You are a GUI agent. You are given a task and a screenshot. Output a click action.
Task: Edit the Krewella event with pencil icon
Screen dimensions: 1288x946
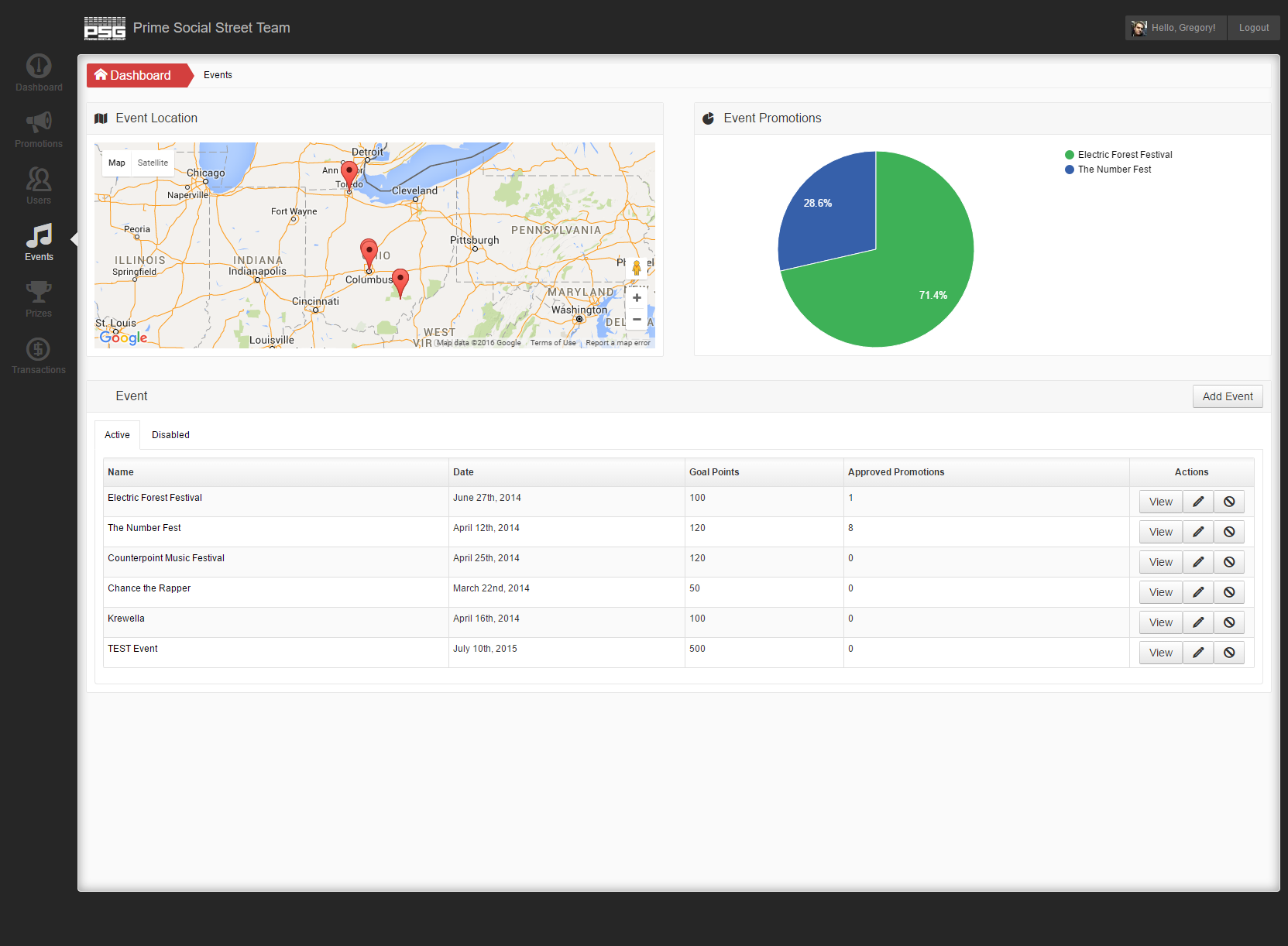(1197, 622)
